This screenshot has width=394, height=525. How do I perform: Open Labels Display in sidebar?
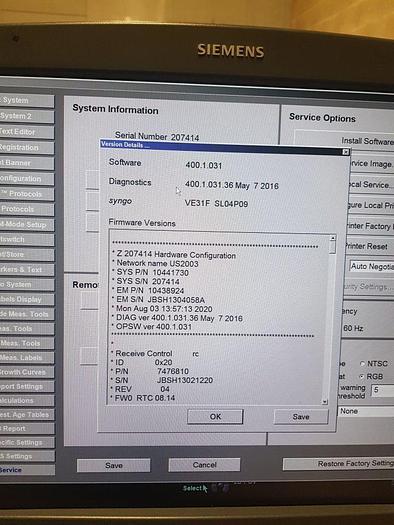tap(27, 299)
